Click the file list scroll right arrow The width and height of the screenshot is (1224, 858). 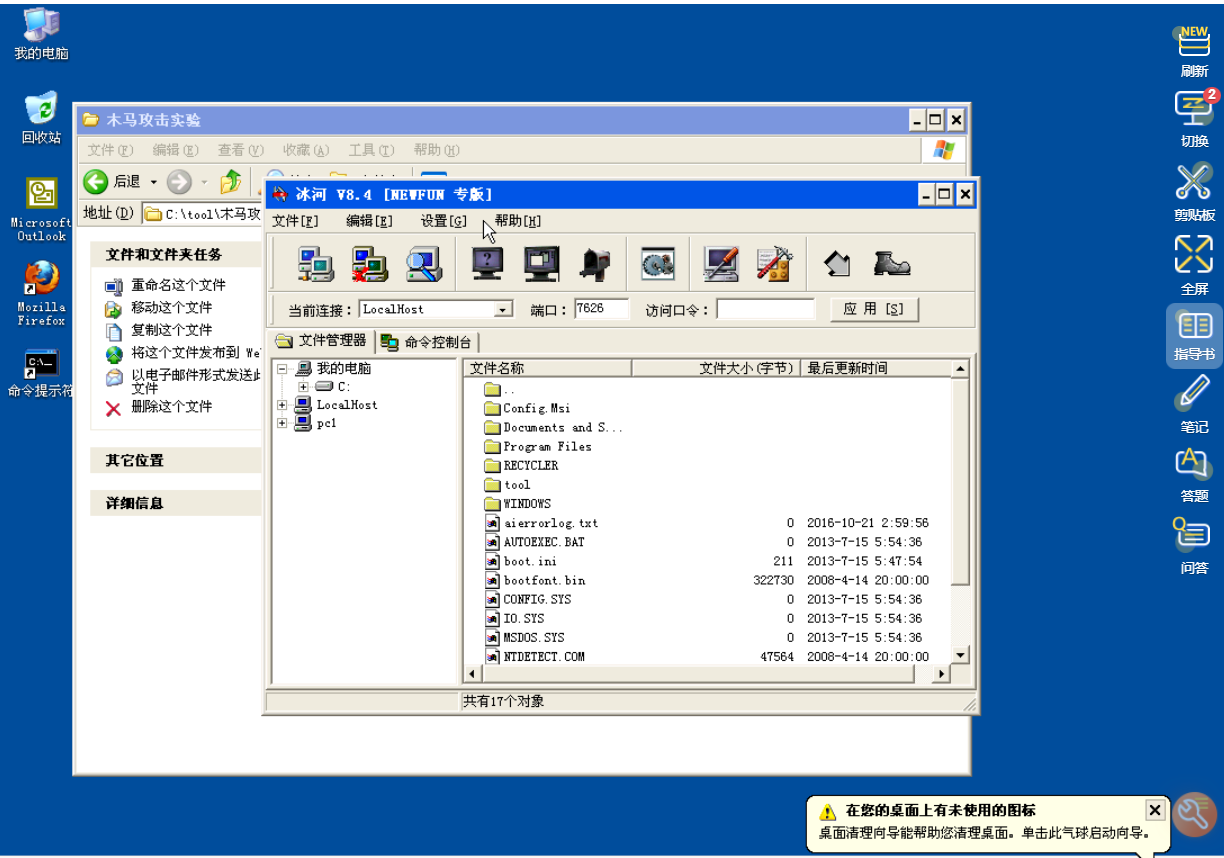point(941,675)
